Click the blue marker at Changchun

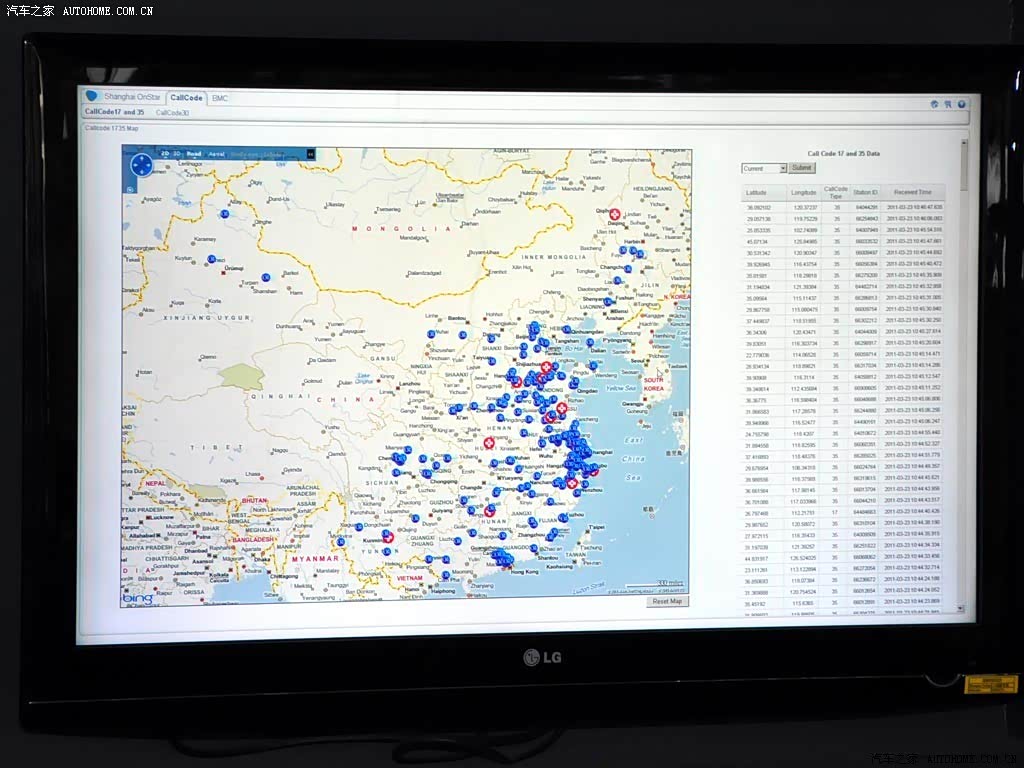point(628,268)
